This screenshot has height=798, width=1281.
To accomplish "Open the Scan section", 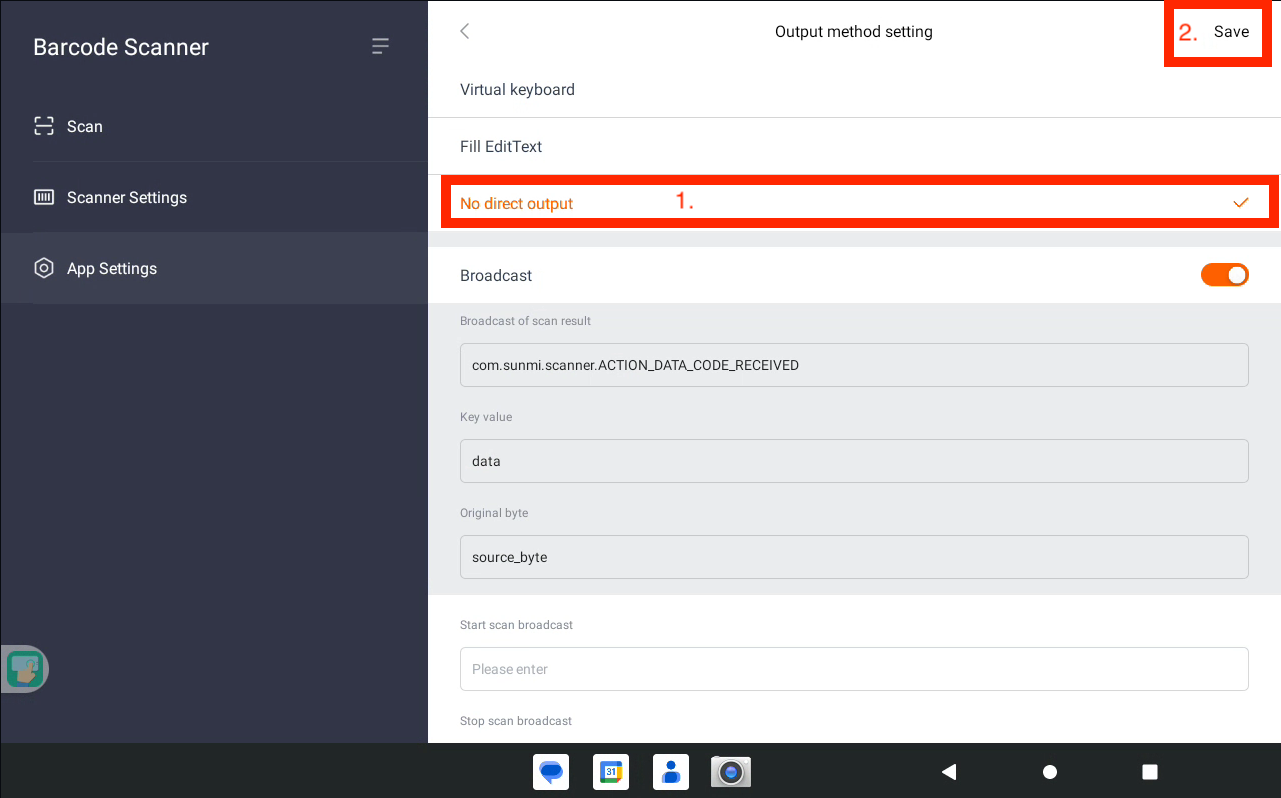I will (214, 126).
